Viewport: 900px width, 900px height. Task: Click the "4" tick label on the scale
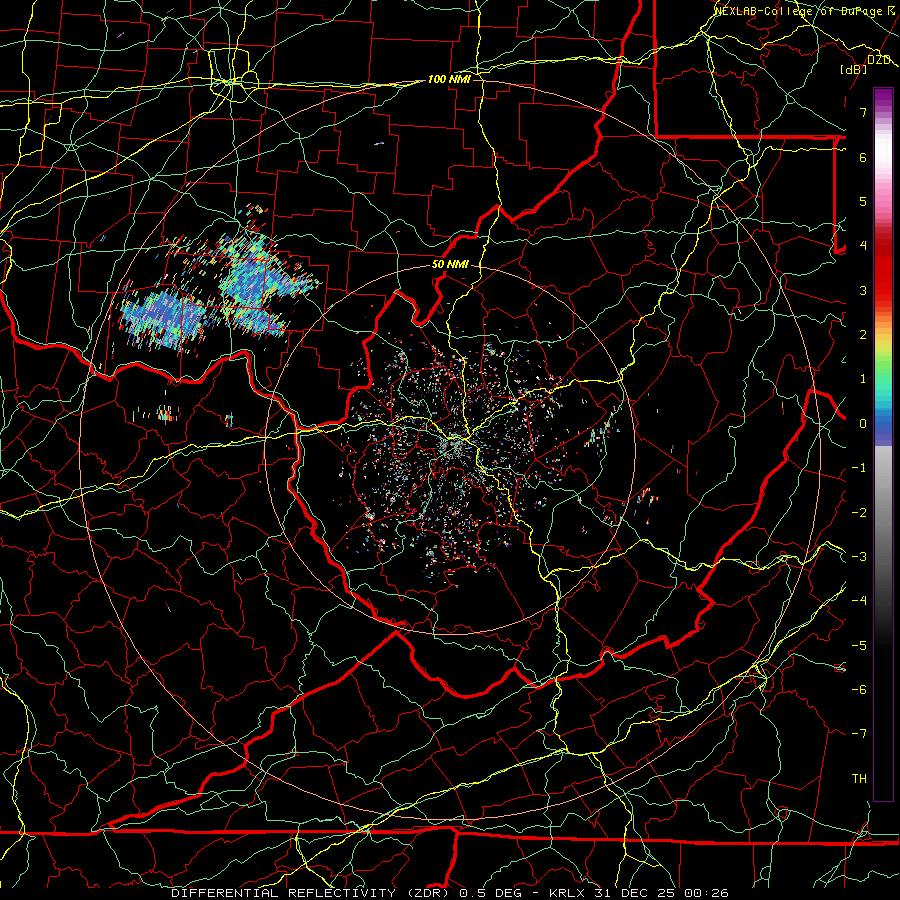pyautogui.click(x=863, y=246)
